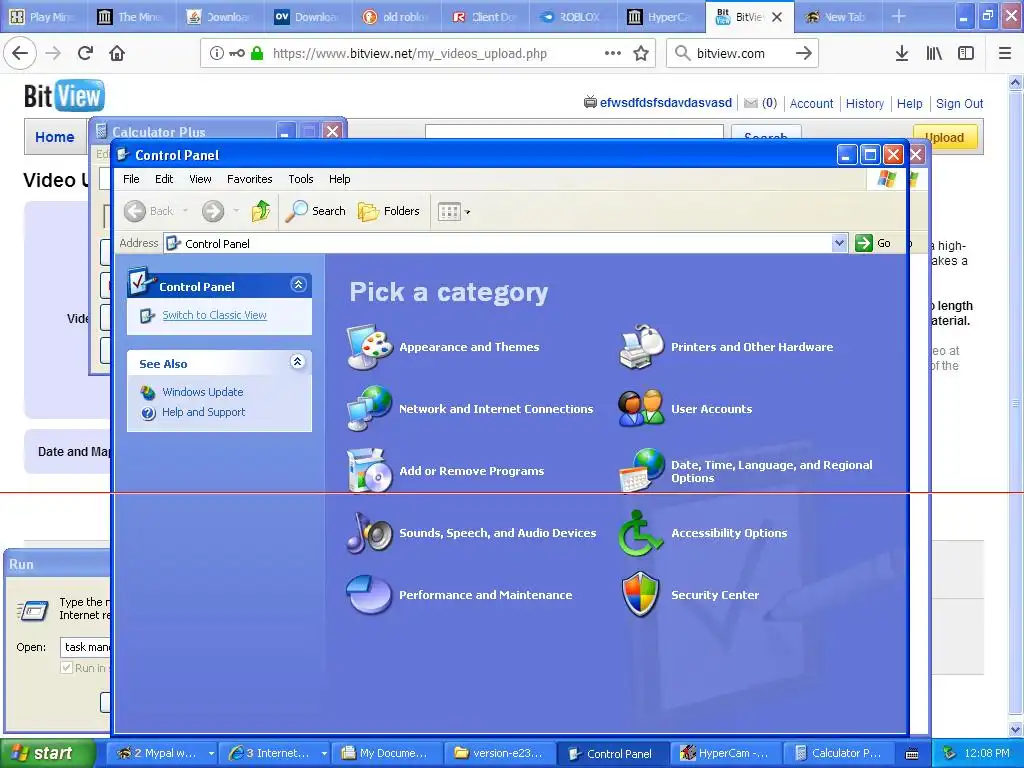Switch to the ROBLOX browser tab
Image resolution: width=1024 pixels, height=768 pixels.
(x=572, y=17)
